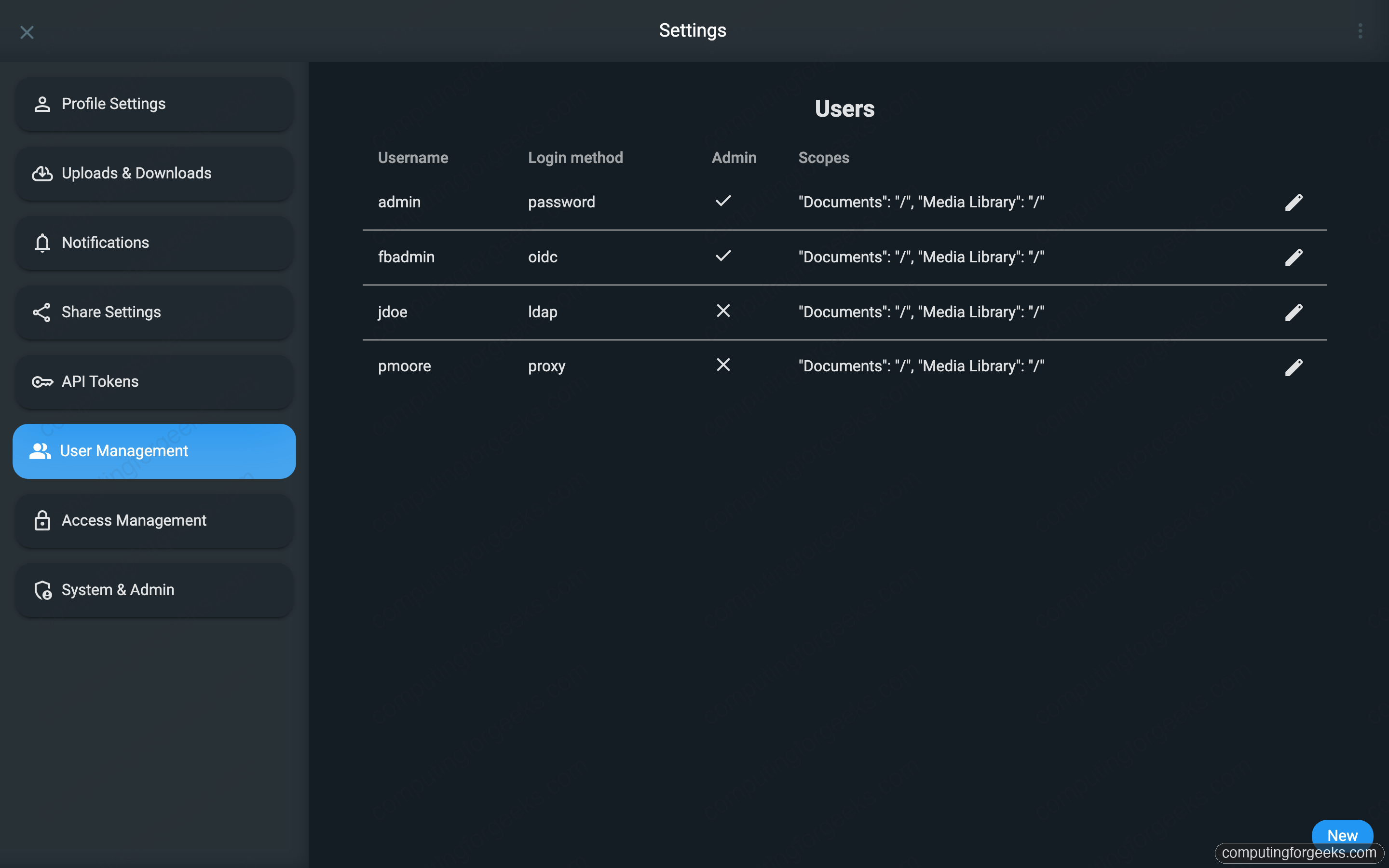Click the pmoore row's Admin cross mark
The image size is (1389, 868).
pyautogui.click(x=723, y=365)
